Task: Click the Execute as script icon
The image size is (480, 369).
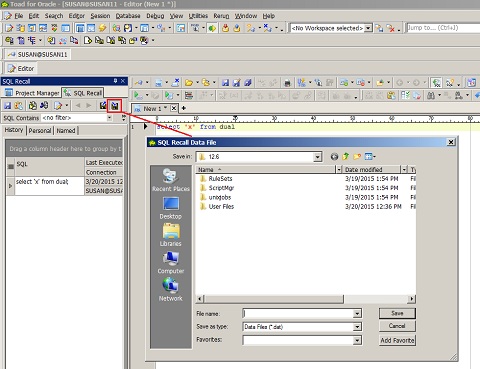Action: (x=169, y=96)
